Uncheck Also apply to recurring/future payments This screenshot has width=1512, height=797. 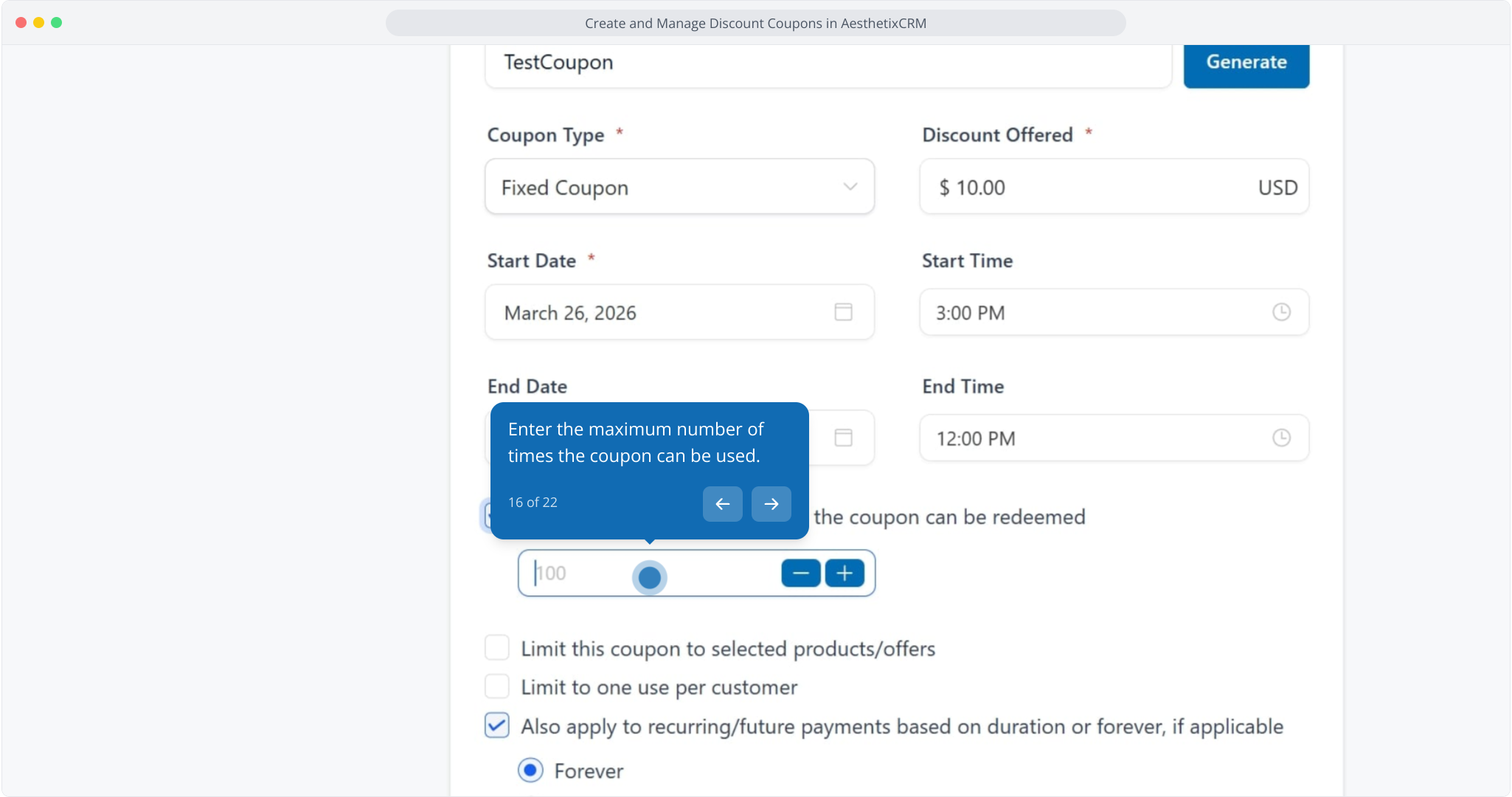[x=497, y=725]
